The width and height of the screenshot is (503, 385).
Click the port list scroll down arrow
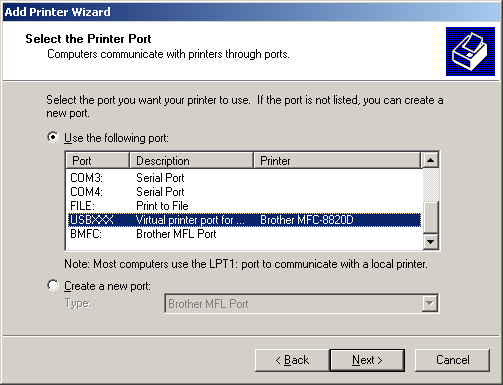pos(430,241)
